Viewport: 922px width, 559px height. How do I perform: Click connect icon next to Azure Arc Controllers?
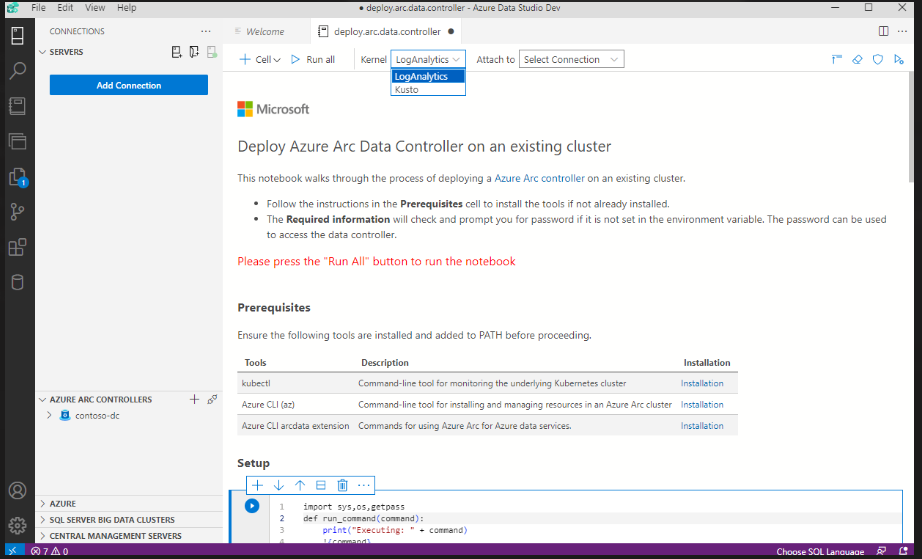pyautogui.click(x=212, y=400)
